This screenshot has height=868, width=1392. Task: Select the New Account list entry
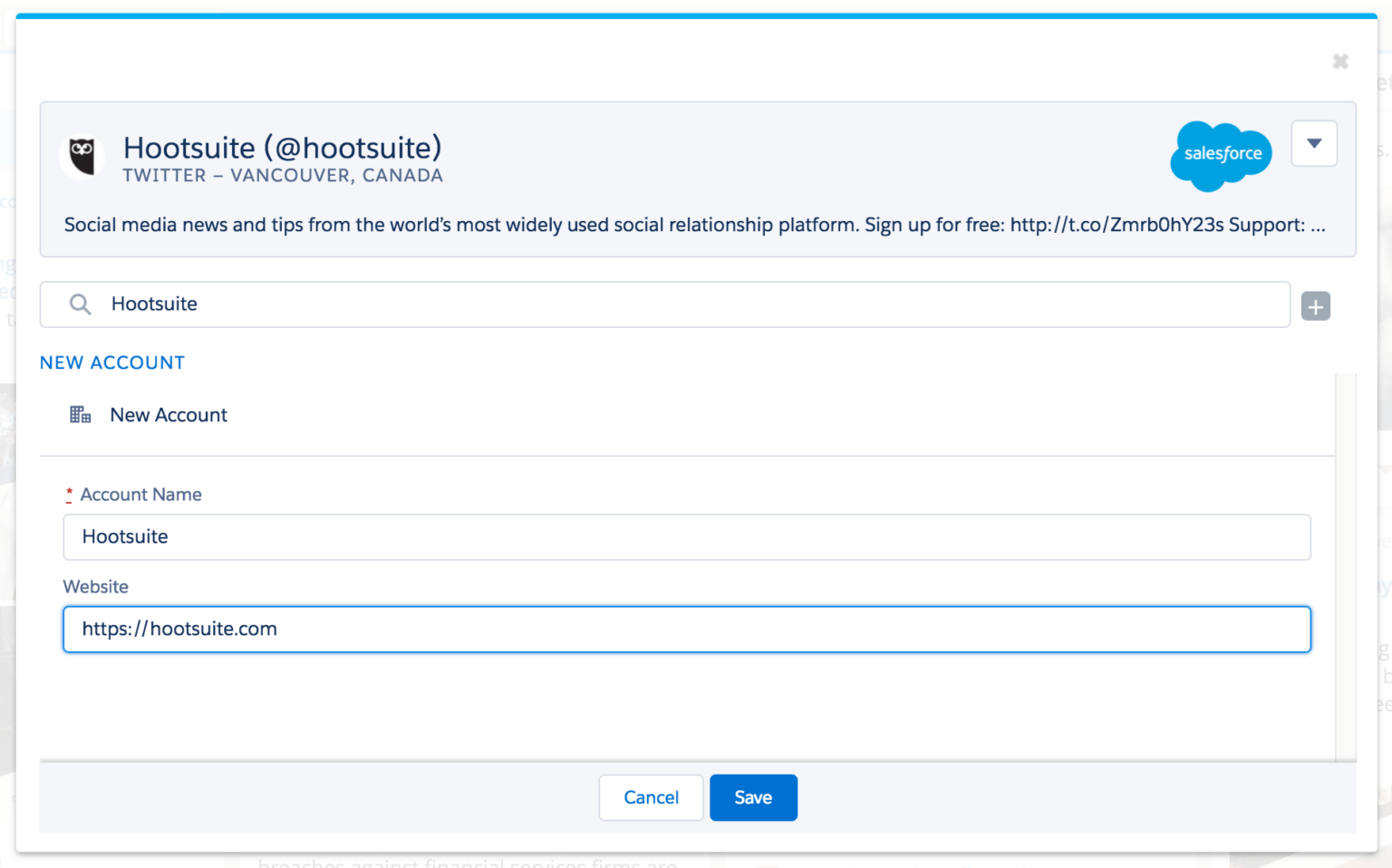(x=169, y=415)
